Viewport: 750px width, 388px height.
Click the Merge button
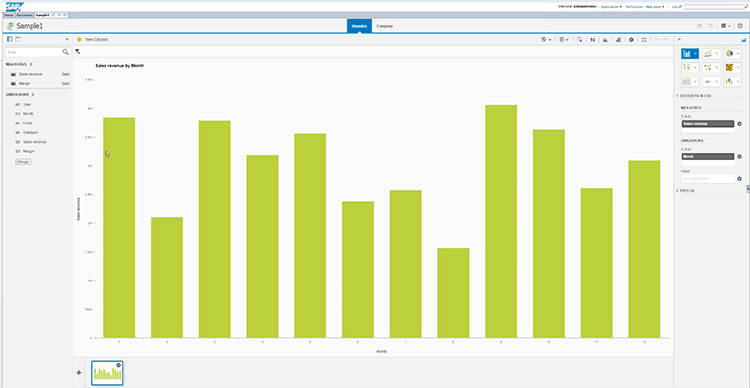coord(23,162)
